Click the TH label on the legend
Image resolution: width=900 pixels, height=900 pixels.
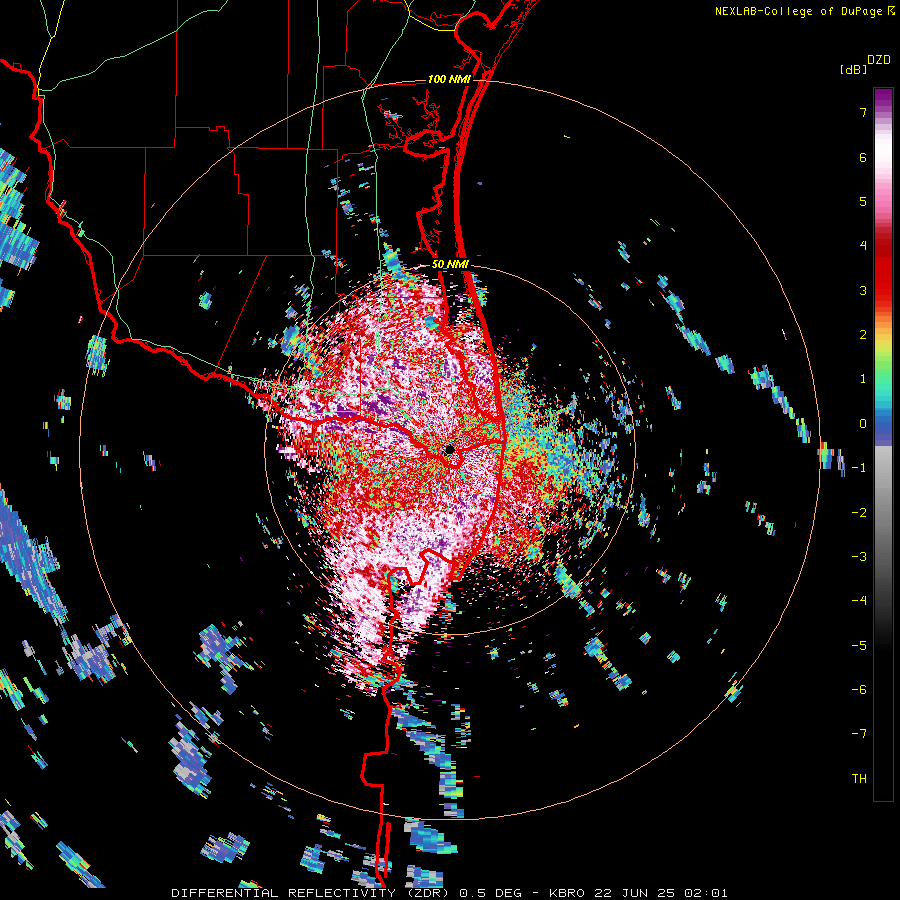pyautogui.click(x=859, y=778)
